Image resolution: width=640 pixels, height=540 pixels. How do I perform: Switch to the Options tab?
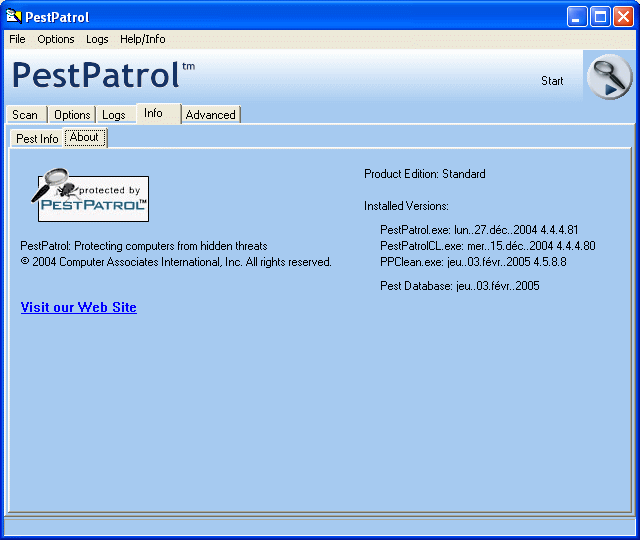[72, 115]
